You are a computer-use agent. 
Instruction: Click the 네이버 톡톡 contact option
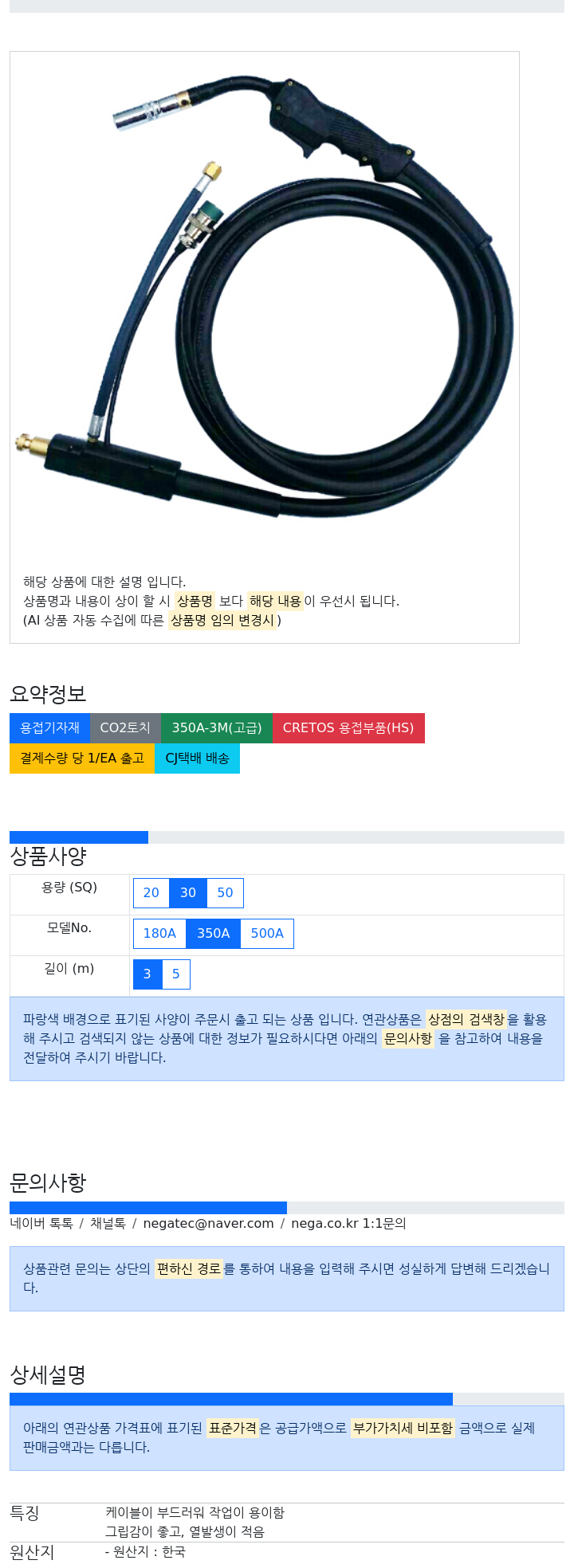point(41,1224)
